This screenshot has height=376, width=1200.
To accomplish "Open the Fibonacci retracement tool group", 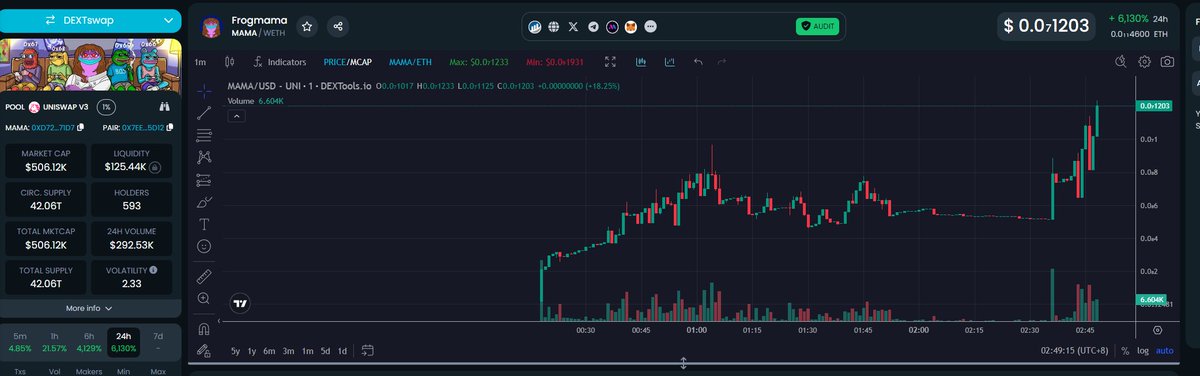I will tap(204, 134).
